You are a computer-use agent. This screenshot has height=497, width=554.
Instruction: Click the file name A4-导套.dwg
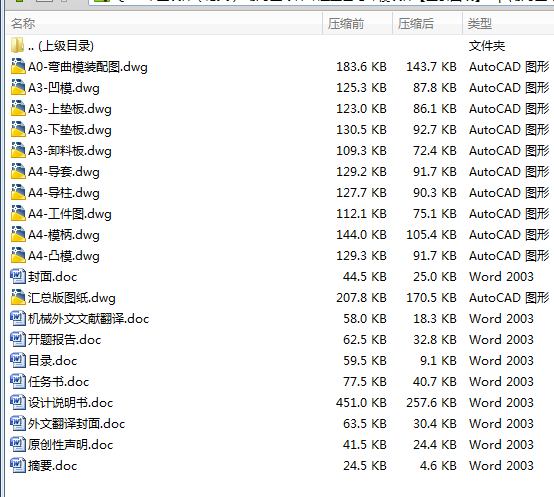click(x=64, y=172)
